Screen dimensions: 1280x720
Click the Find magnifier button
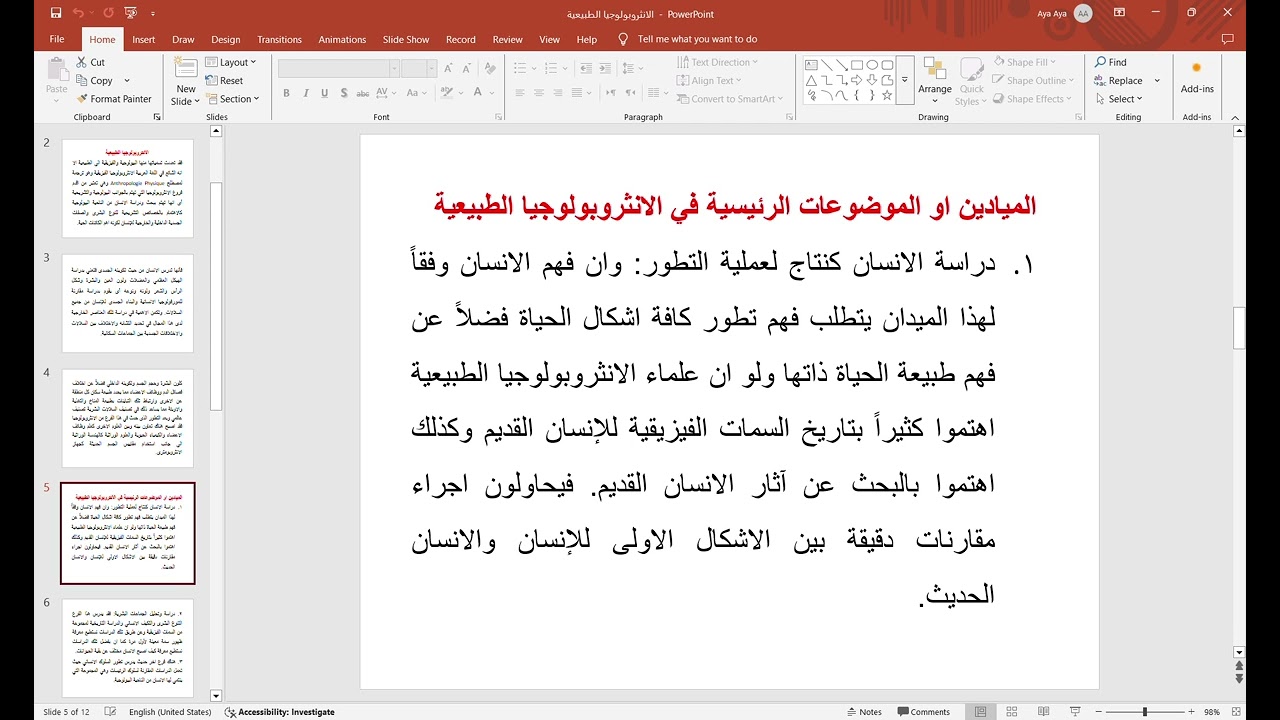[1111, 62]
